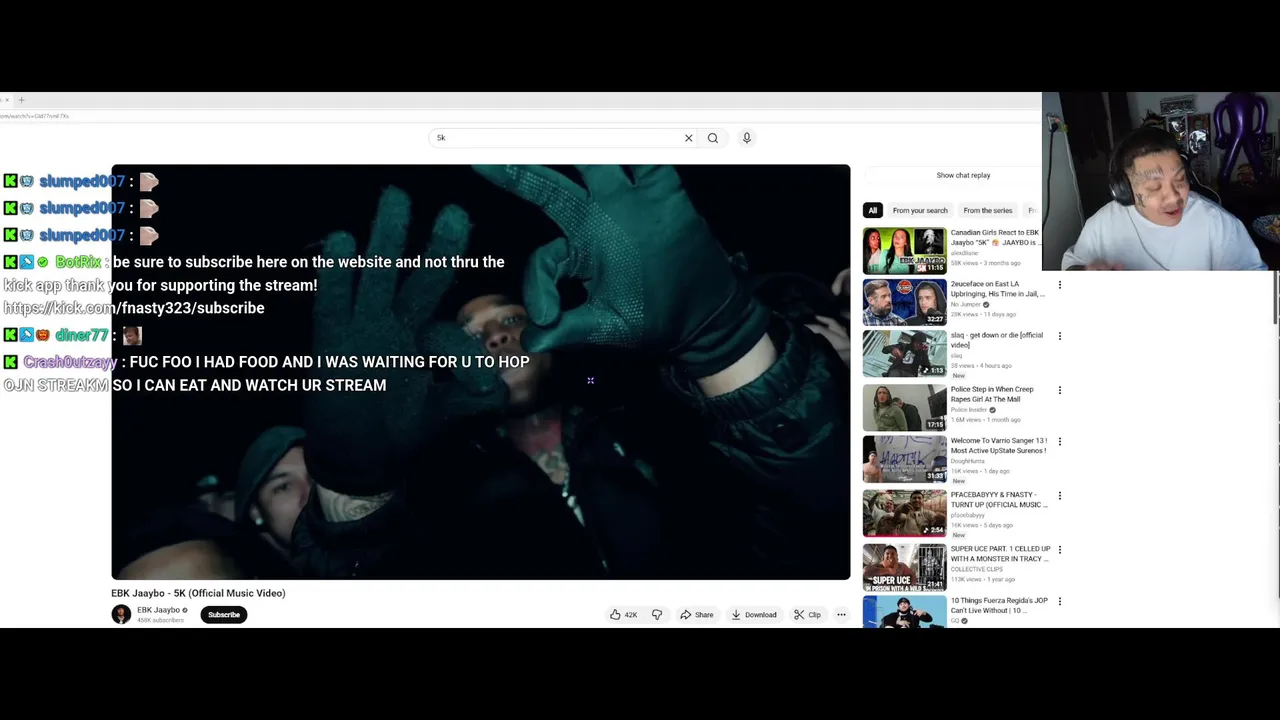Open options for slaq video
This screenshot has height=720, width=1280.
pyautogui.click(x=1059, y=336)
